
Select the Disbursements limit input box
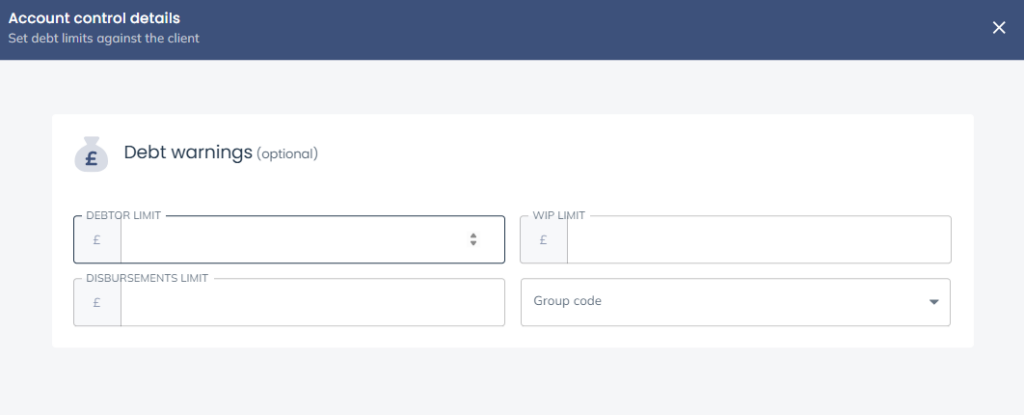tap(312, 302)
